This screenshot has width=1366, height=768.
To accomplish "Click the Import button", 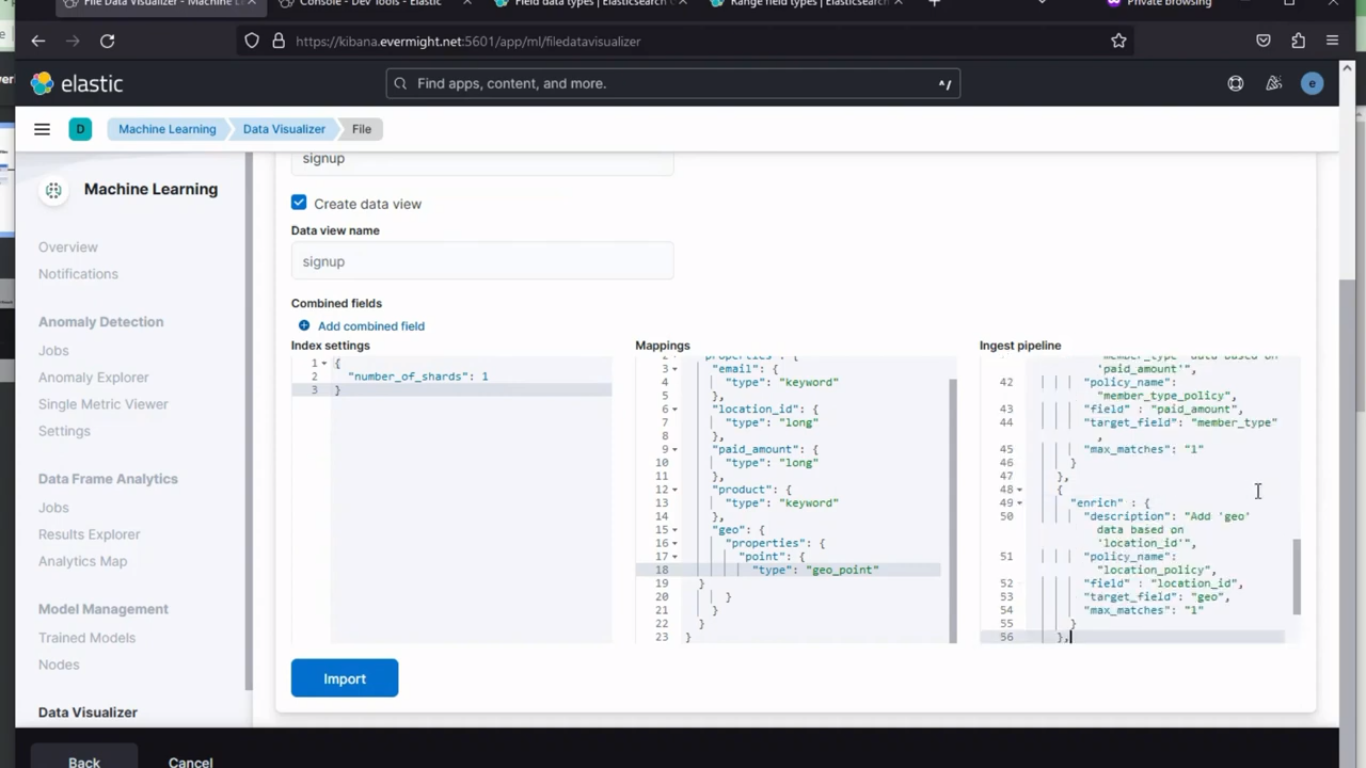I will coord(345,678).
